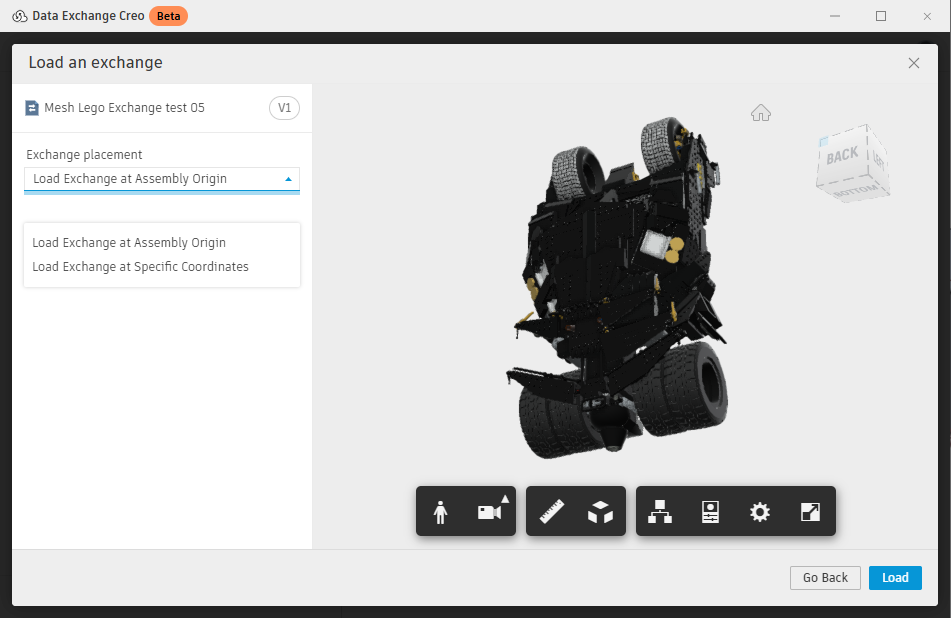Click the 3D batmobile model preview
The image size is (951, 618).
click(x=619, y=288)
